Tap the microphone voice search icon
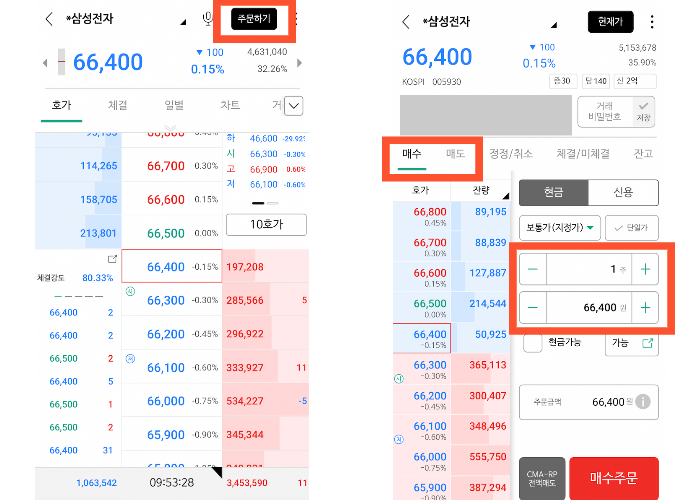This screenshot has width=700, height=500. click(x=207, y=19)
